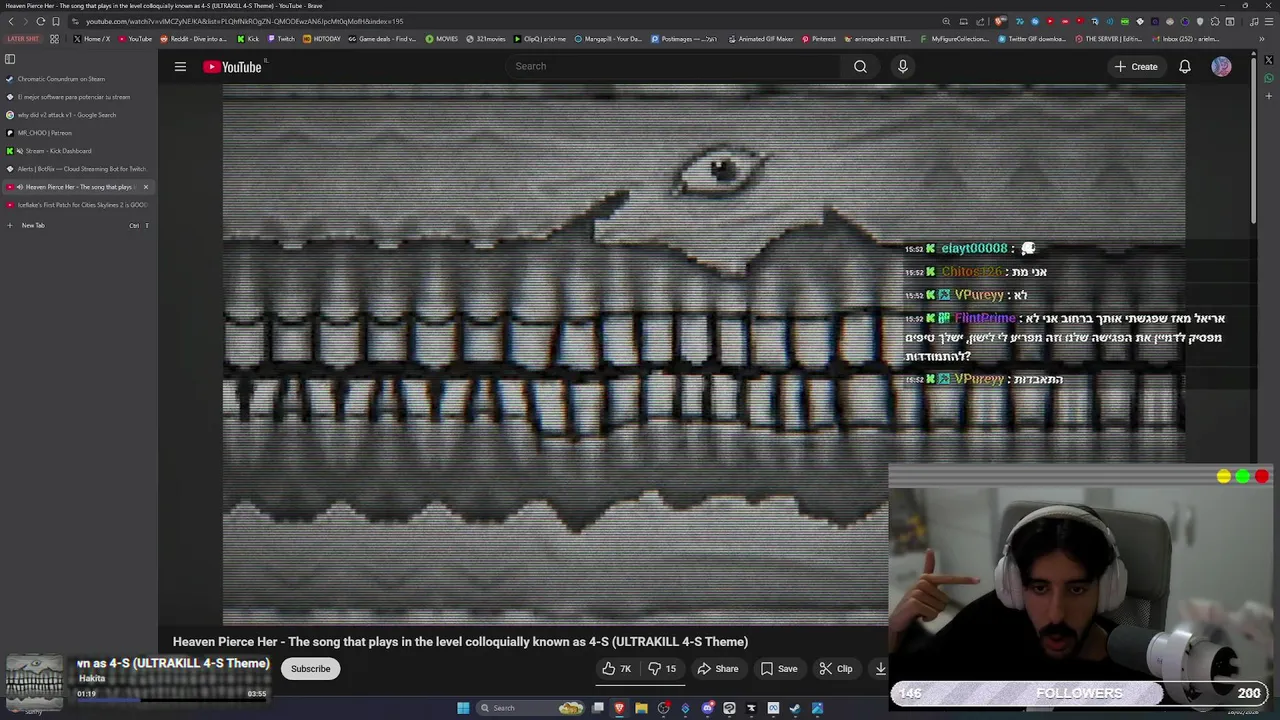Subscribe to the Hakita channel
Image resolution: width=1280 pixels, height=720 pixels.
(x=310, y=669)
